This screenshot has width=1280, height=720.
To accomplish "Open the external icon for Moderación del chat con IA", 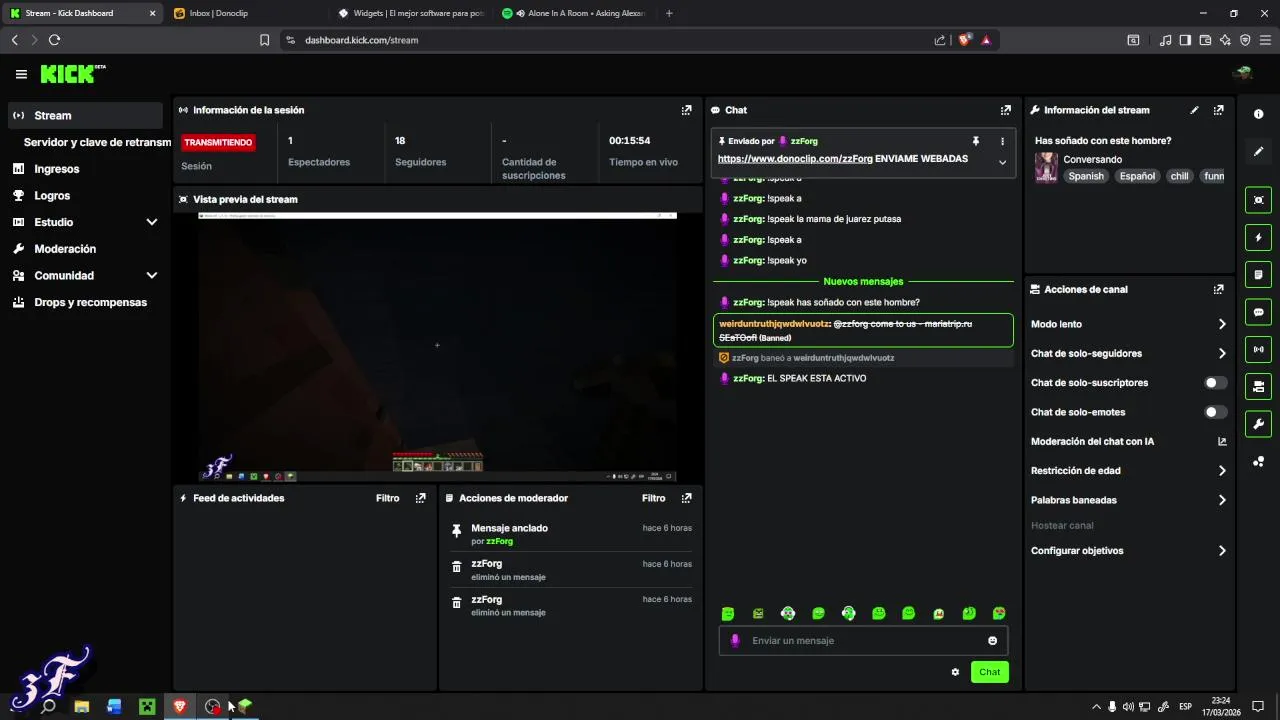I will pos(1222,441).
